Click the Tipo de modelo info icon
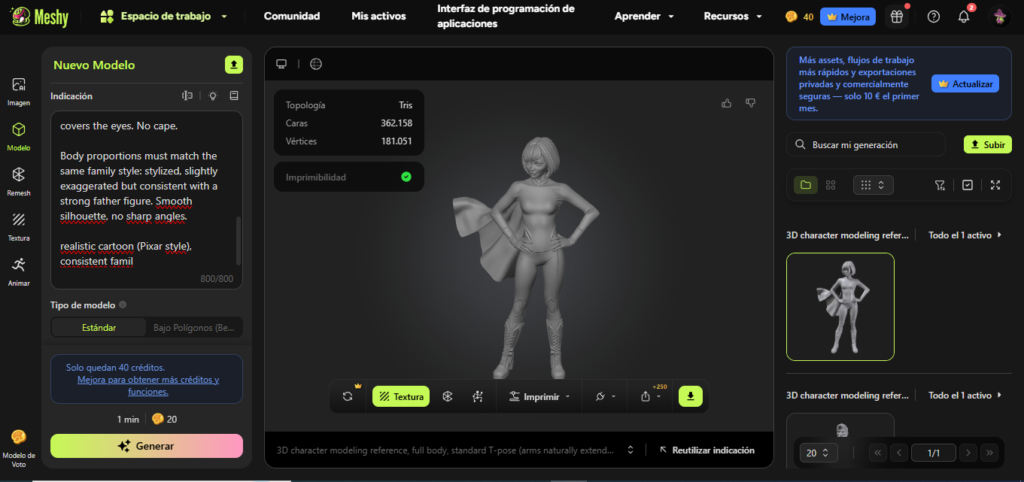Image resolution: width=1024 pixels, height=482 pixels. pyautogui.click(x=123, y=305)
